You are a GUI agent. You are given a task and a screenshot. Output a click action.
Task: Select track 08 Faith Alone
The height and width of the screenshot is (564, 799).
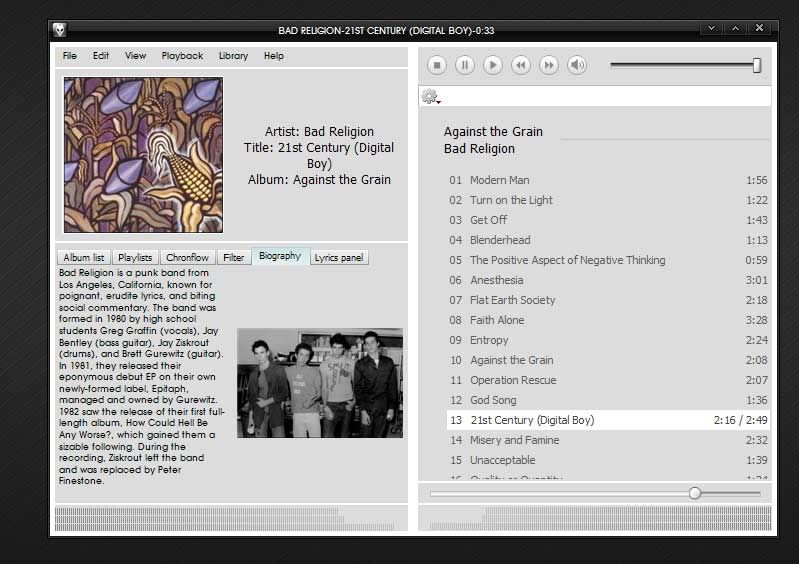click(608, 320)
